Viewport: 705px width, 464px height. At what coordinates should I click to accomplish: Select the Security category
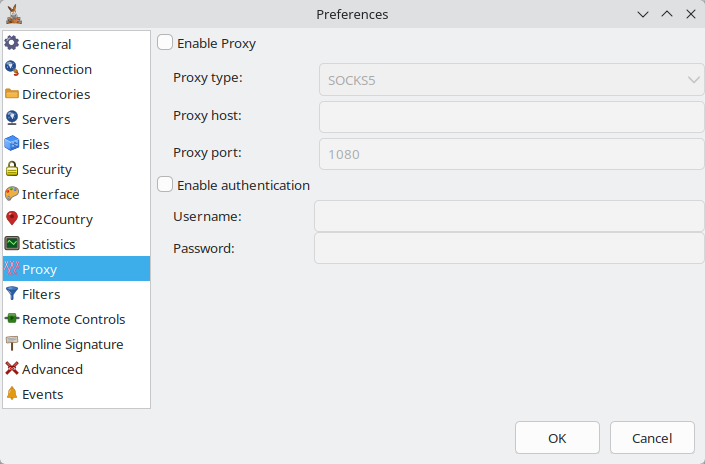point(76,169)
